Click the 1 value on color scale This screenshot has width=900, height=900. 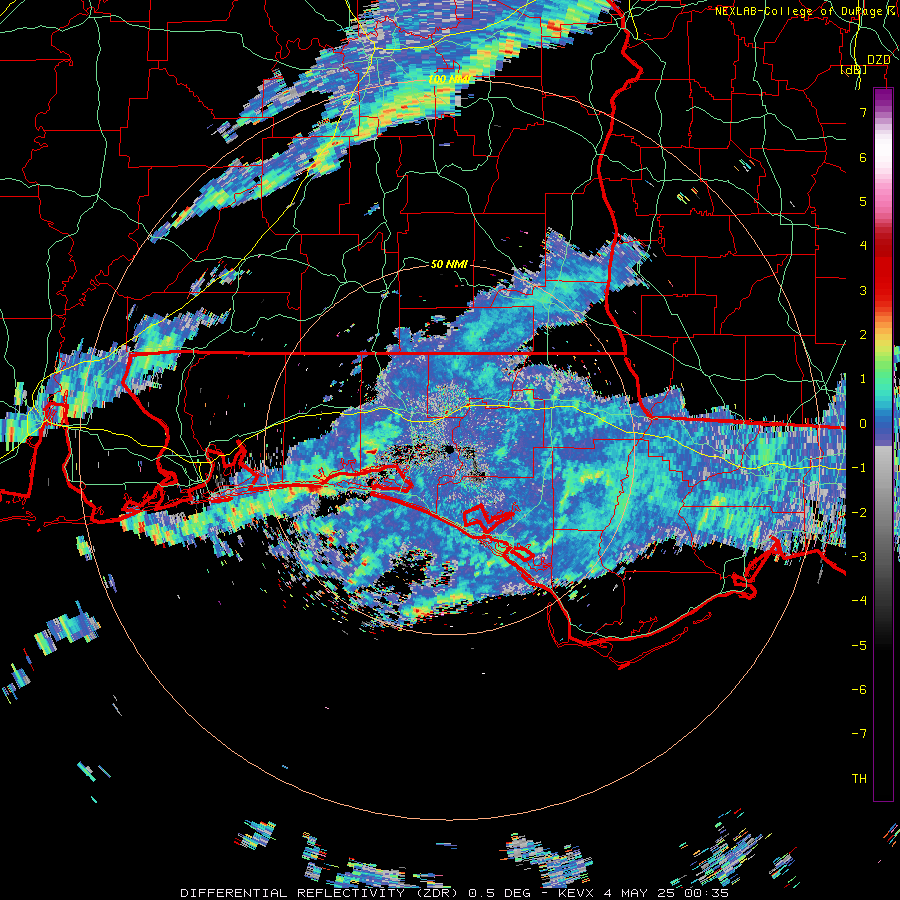tap(863, 379)
